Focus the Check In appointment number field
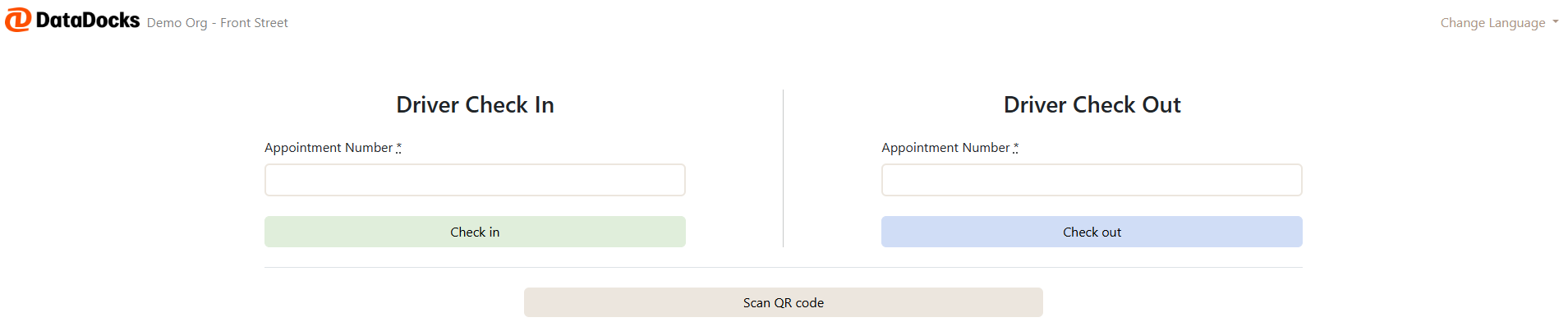Image resolution: width=1568 pixels, height=336 pixels. pos(475,180)
